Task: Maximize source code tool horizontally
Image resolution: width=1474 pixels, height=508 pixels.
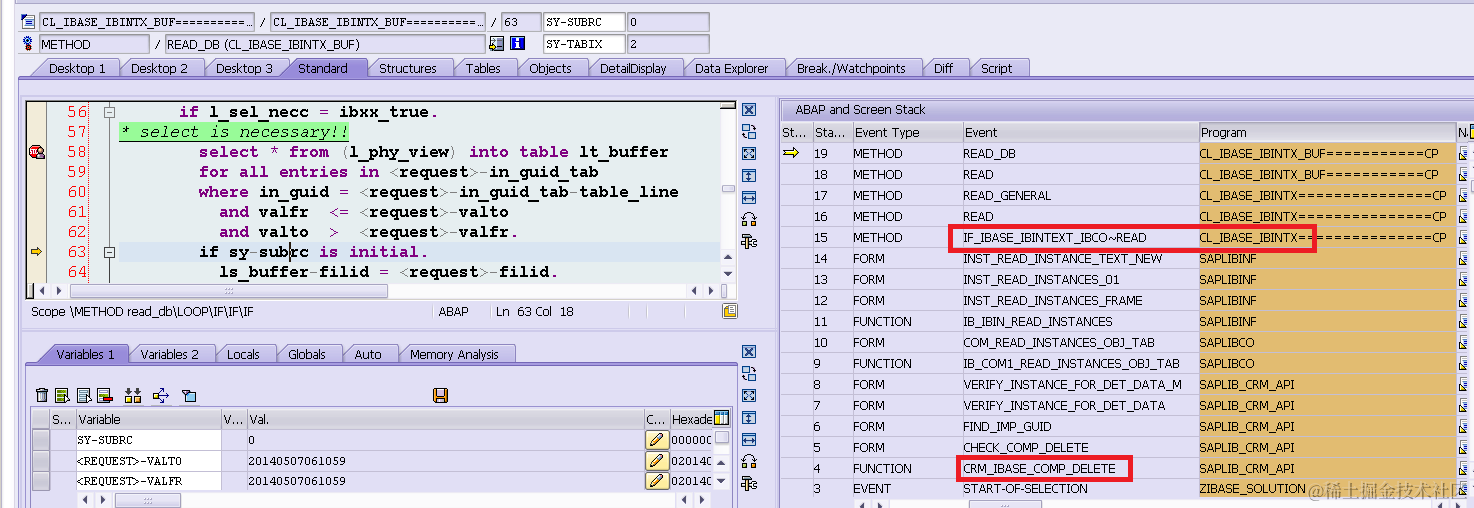Action: pos(749,198)
